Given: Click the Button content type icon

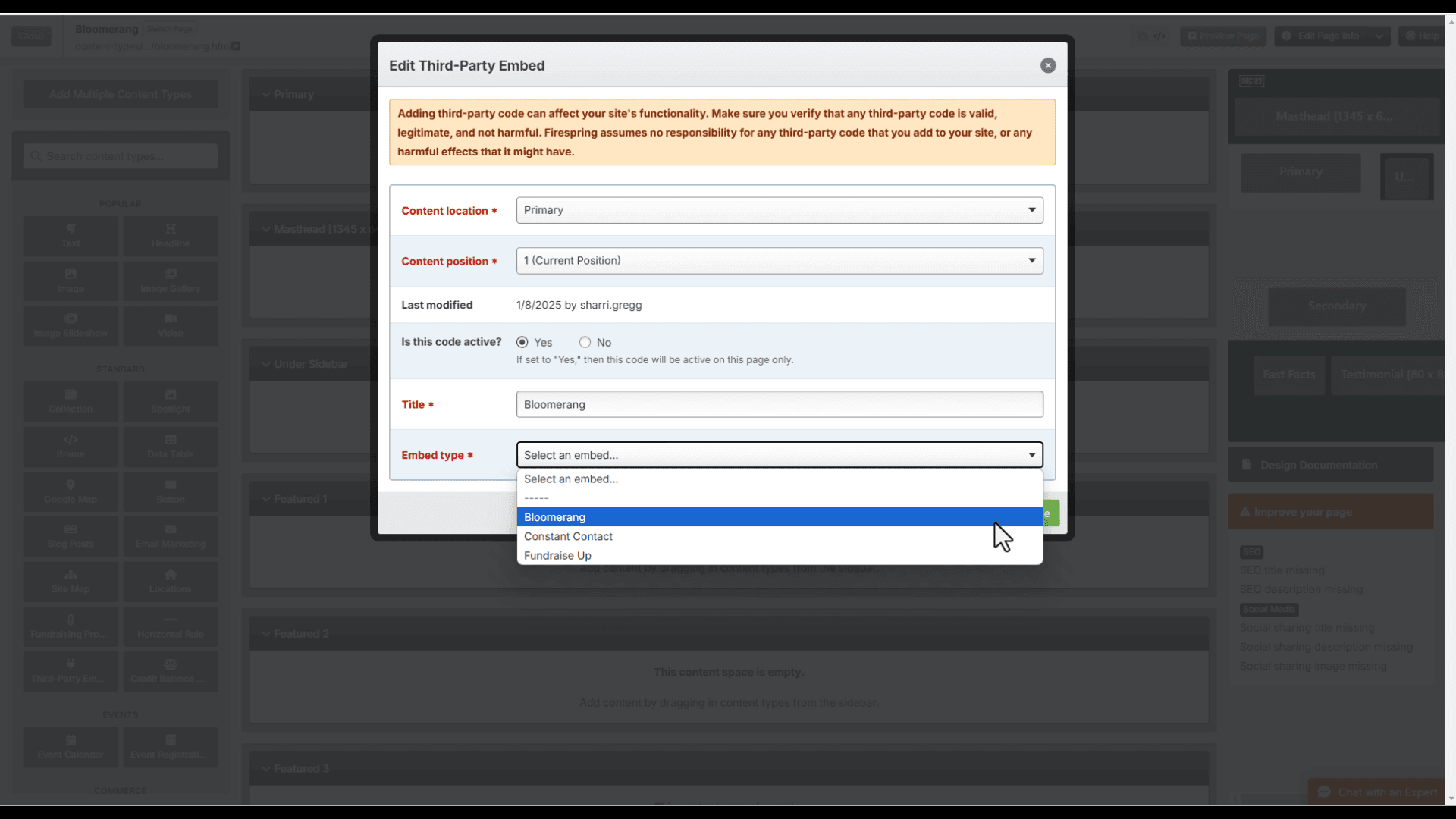Looking at the screenshot, I should pyautogui.click(x=171, y=491).
